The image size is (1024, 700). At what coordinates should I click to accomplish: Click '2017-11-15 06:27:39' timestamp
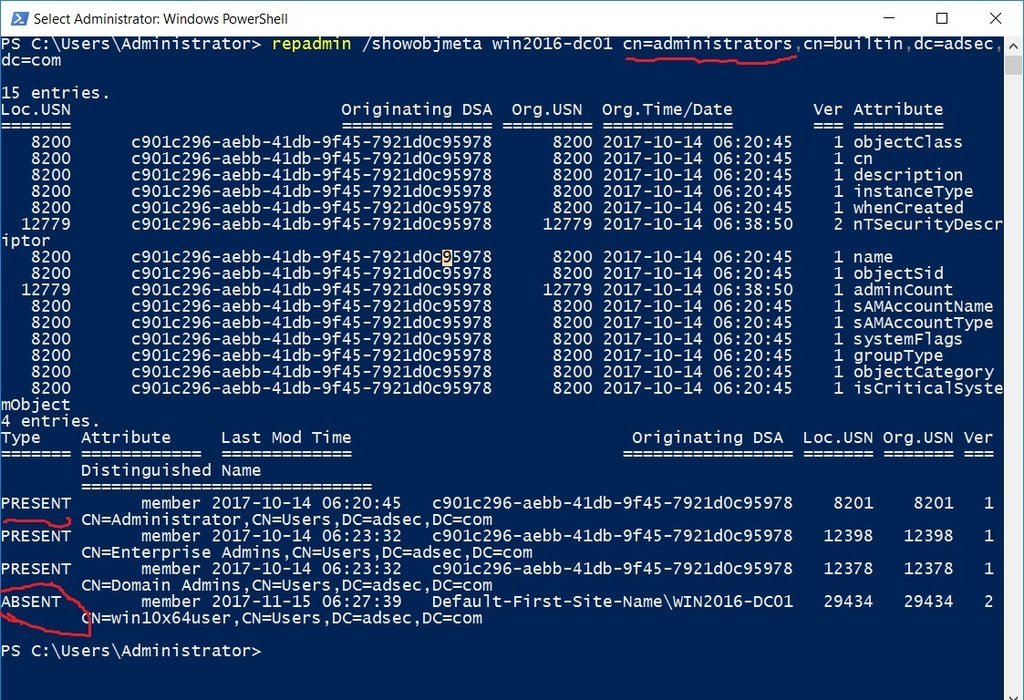click(x=306, y=601)
